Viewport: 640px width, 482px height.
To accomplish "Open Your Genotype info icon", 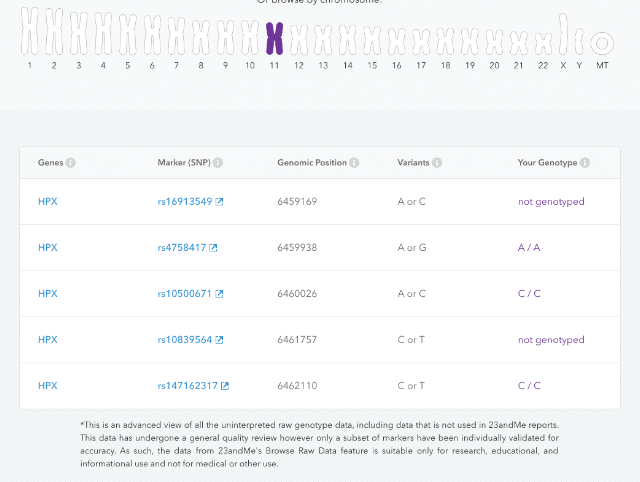I will click(584, 163).
